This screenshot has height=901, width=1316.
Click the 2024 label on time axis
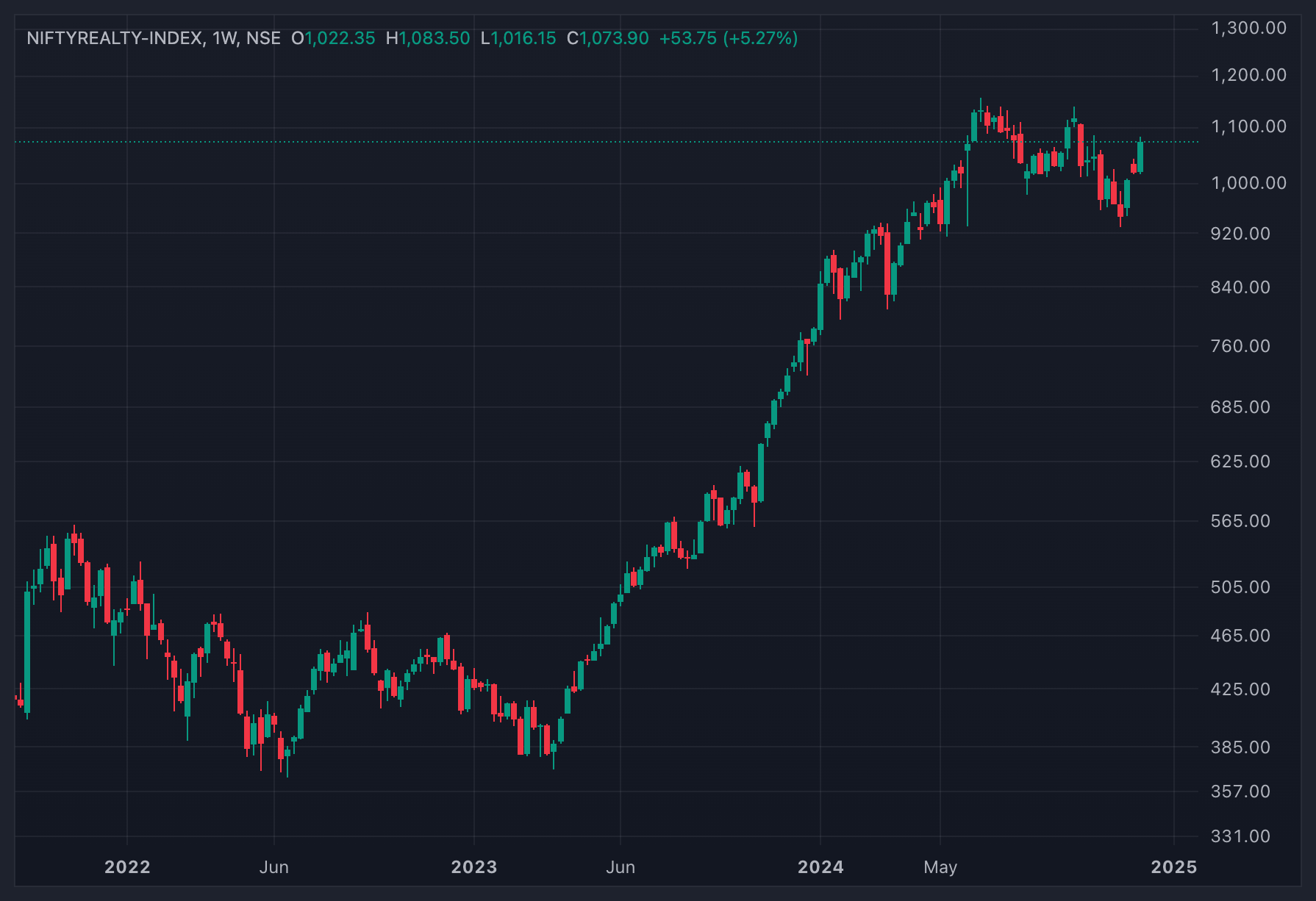click(820, 867)
